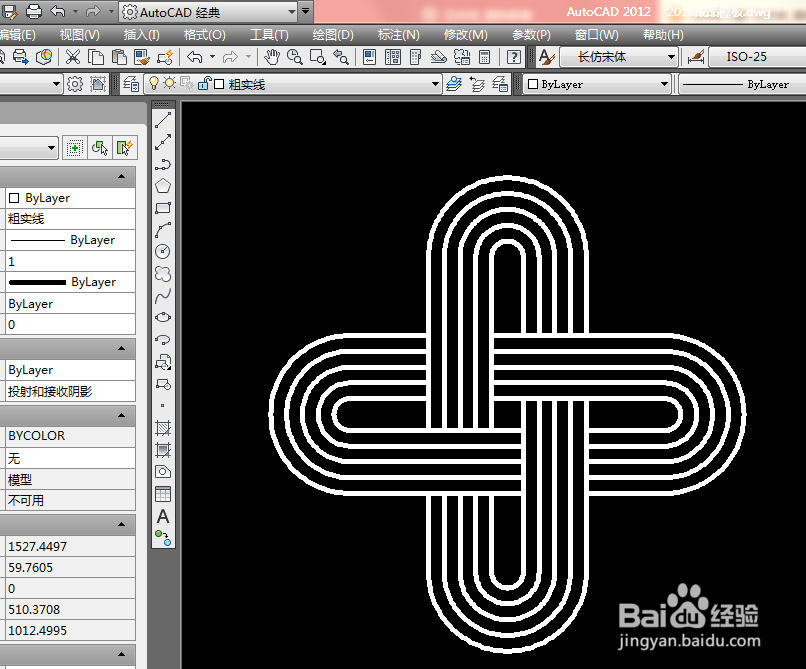
Task: Select the Rectangle tool
Action: [x=163, y=208]
